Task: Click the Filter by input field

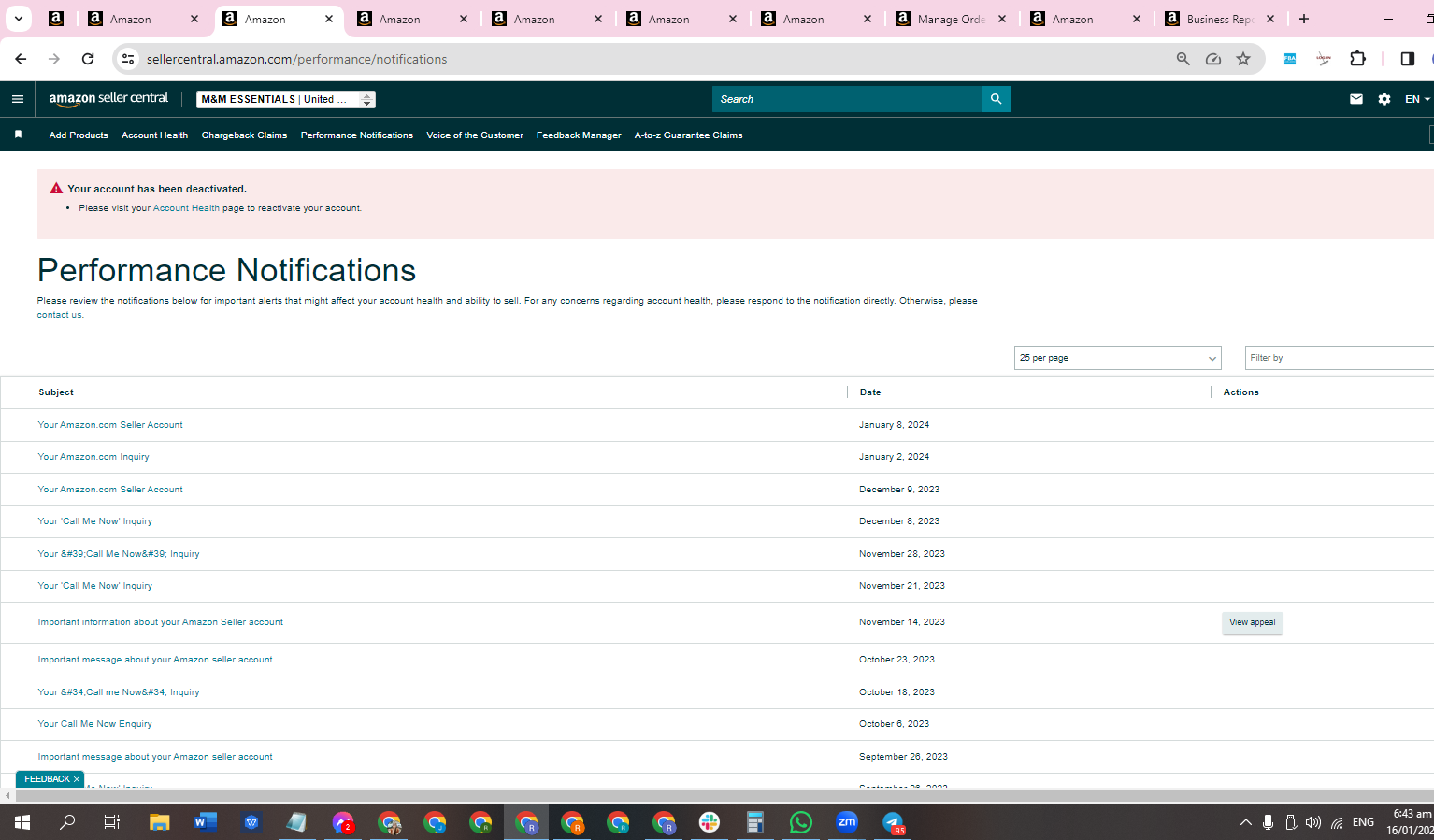Action: coord(1340,358)
